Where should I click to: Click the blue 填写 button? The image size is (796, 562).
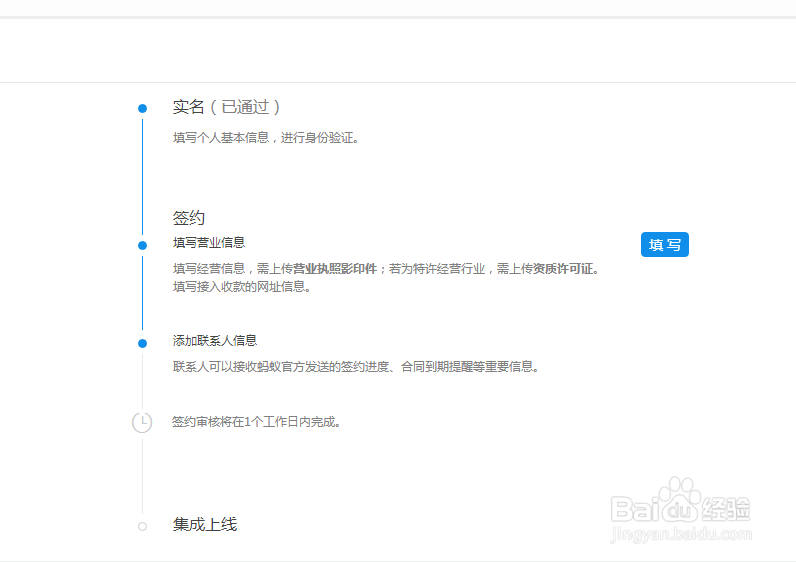pos(665,245)
